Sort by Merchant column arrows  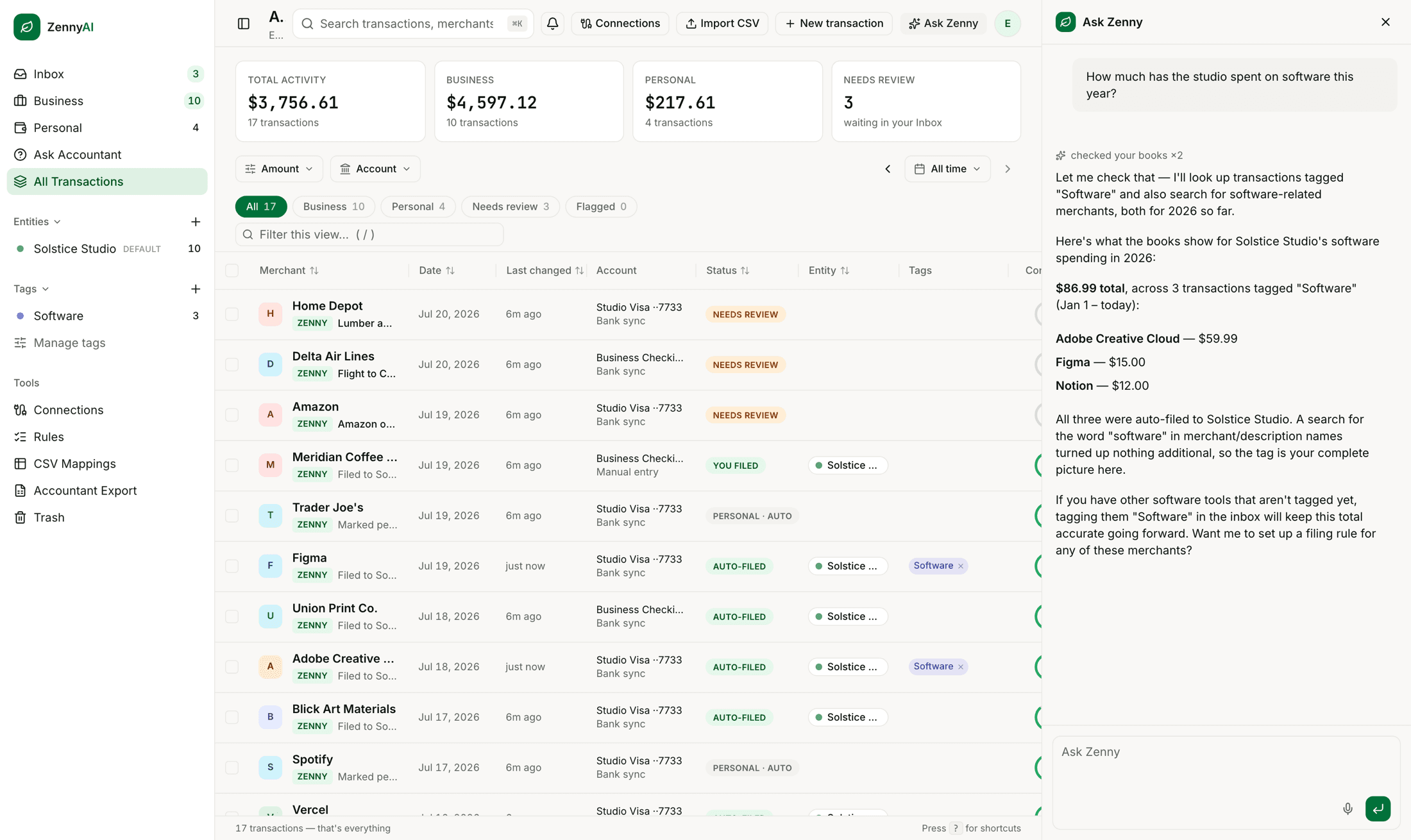314,271
